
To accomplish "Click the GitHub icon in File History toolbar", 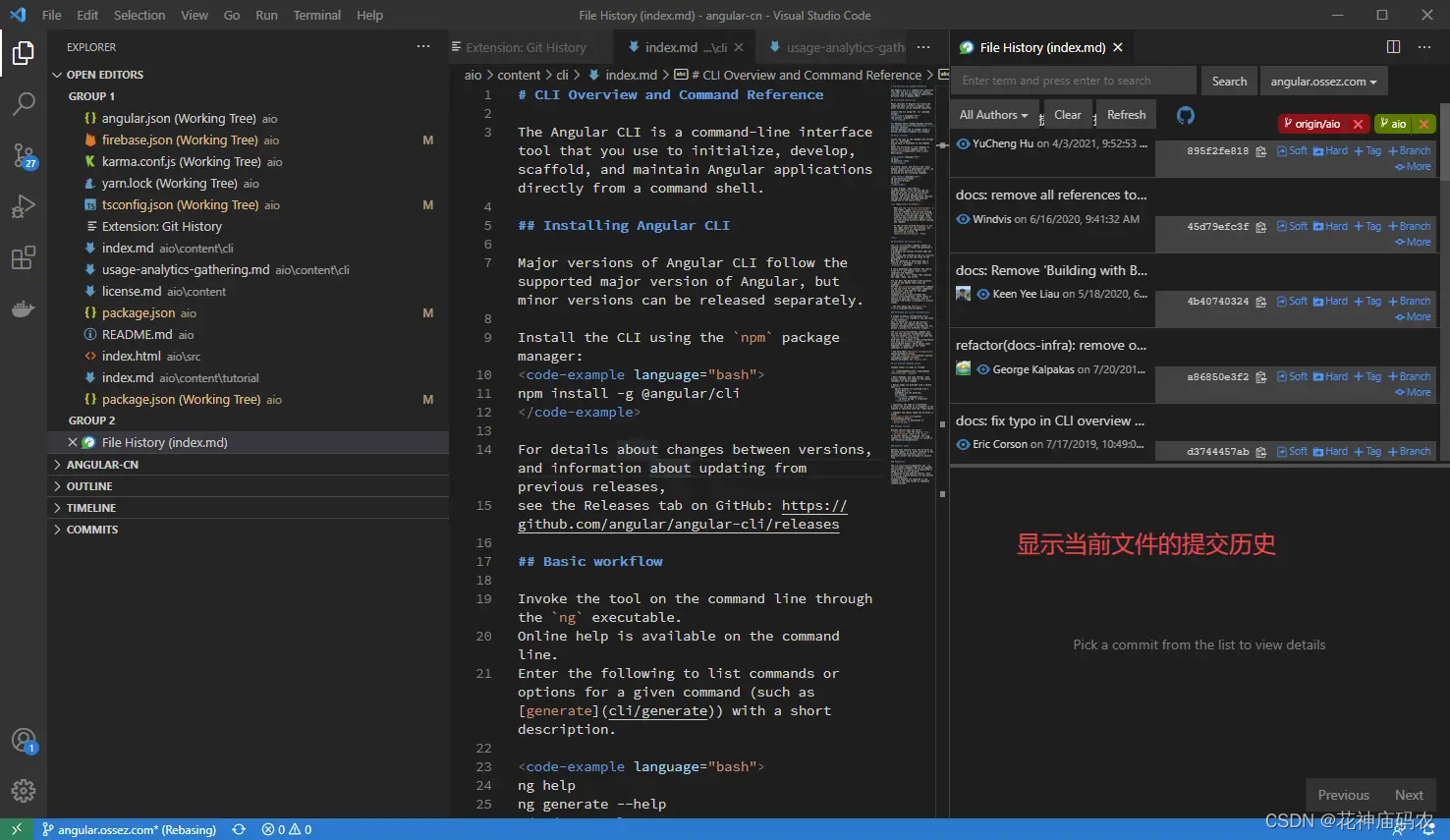I will tap(1186, 115).
